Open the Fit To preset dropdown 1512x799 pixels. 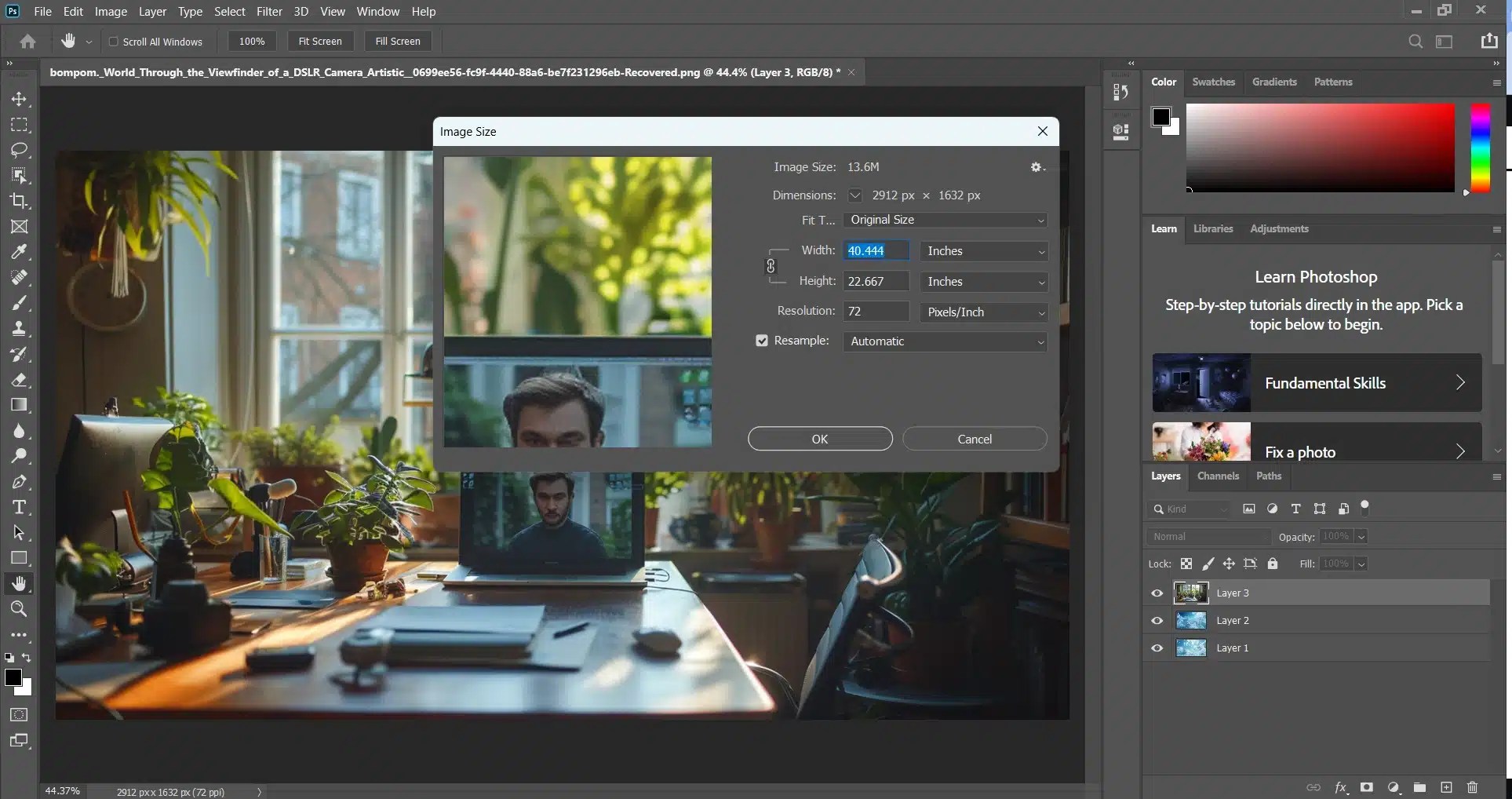pos(945,221)
